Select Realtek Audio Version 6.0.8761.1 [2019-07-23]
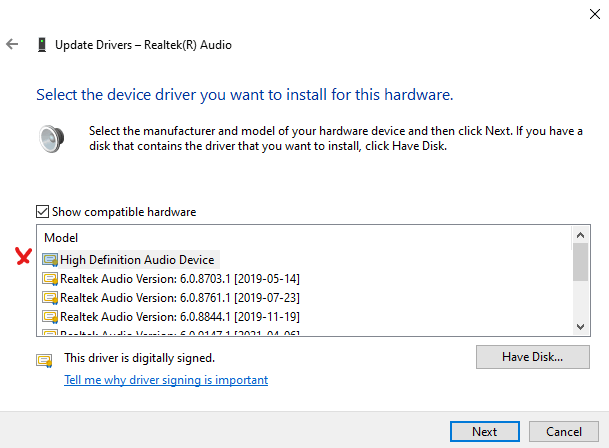 pyautogui.click(x=180, y=298)
